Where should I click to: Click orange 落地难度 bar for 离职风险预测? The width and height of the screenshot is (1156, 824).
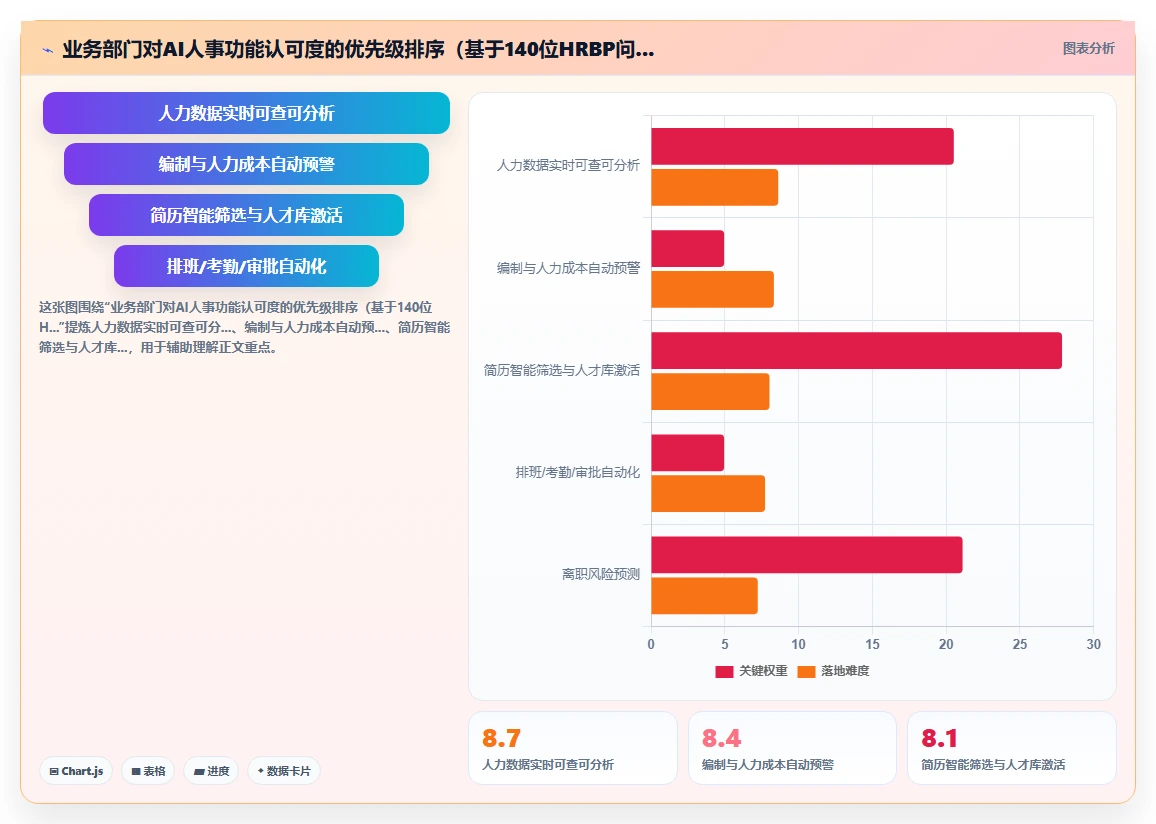click(704, 596)
